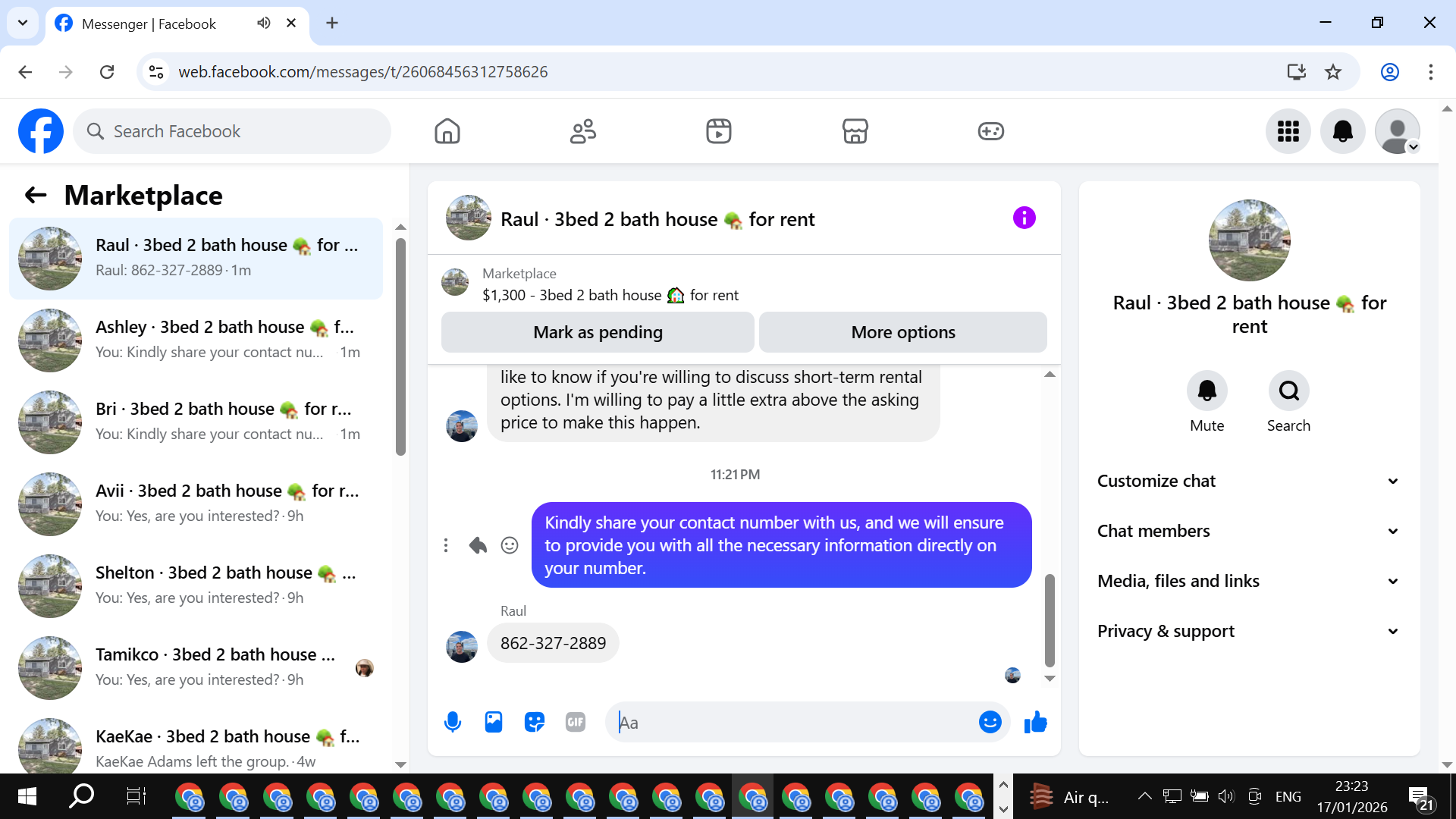Open Marketplace from the top navigation

[855, 131]
